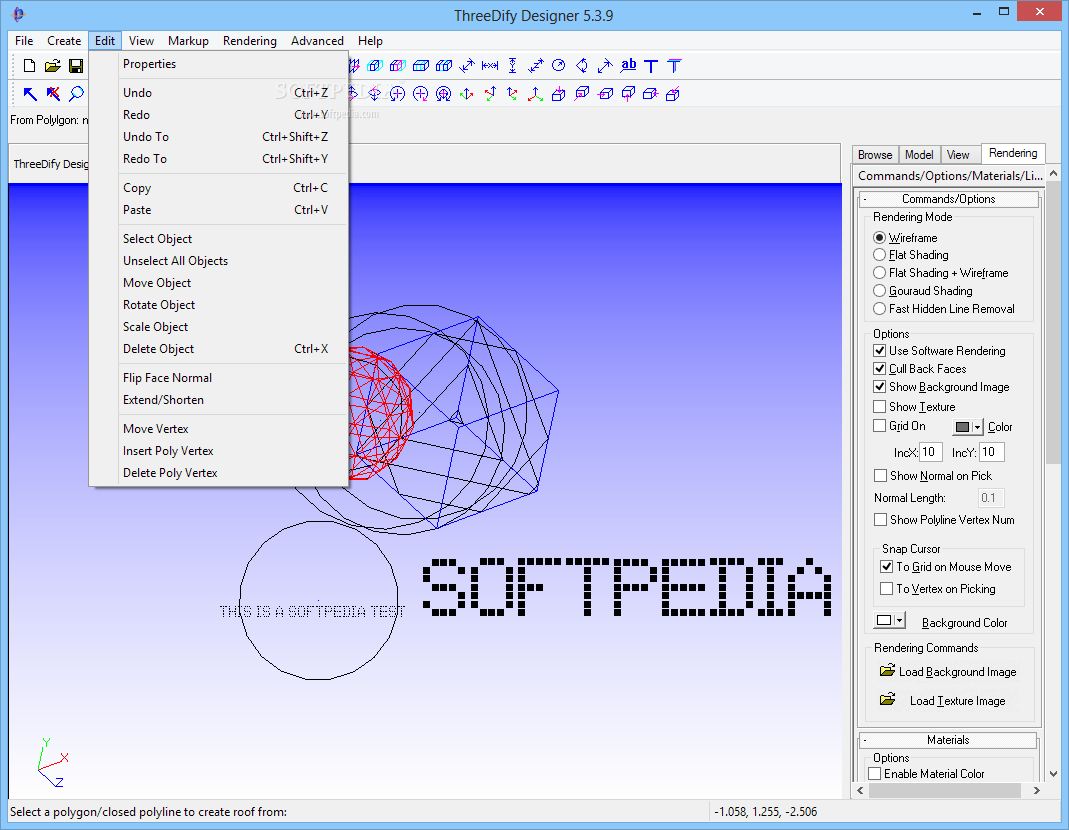Select Flat Shading + Wireframe mode
The width and height of the screenshot is (1069, 830).
[x=879, y=272]
